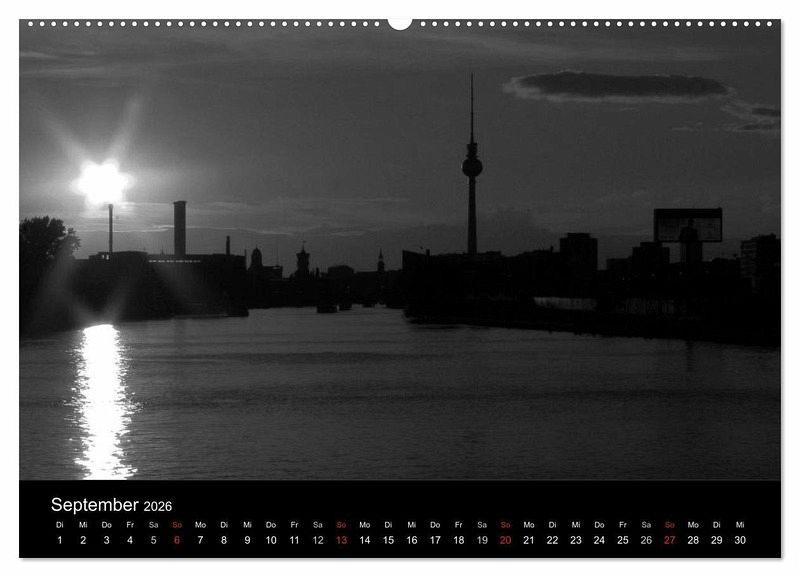The width and height of the screenshot is (800, 577).
Task: Click the red 'So' label above day 20
Action: (506, 525)
